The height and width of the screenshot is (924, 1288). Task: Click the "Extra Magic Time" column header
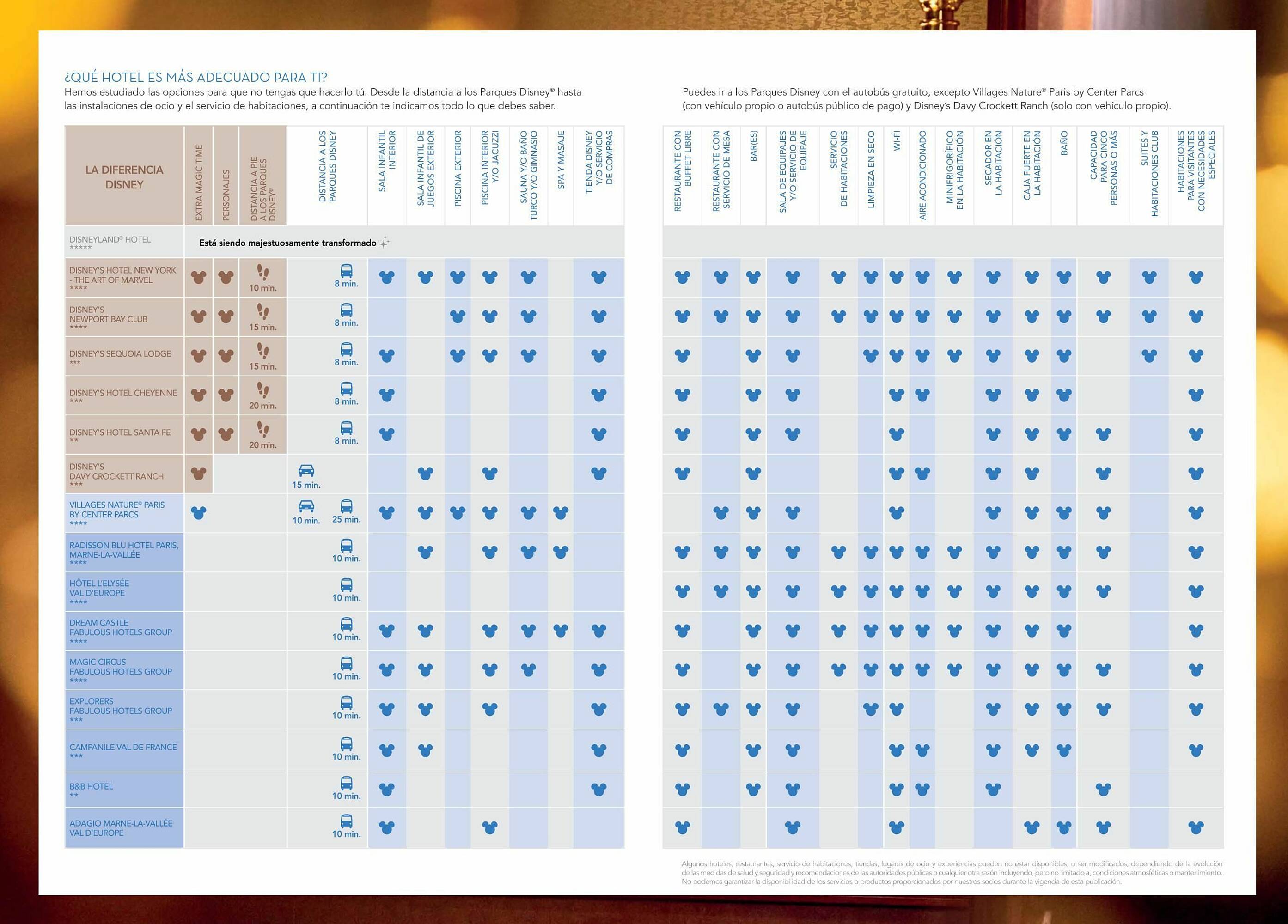pyautogui.click(x=199, y=182)
